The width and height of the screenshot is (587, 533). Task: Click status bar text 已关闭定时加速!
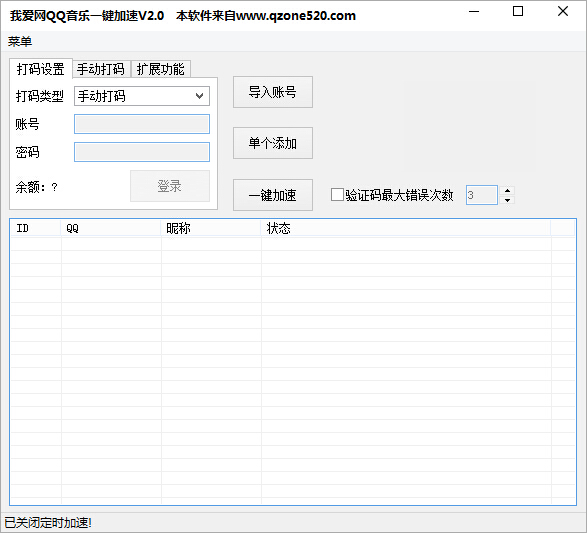tap(48, 523)
